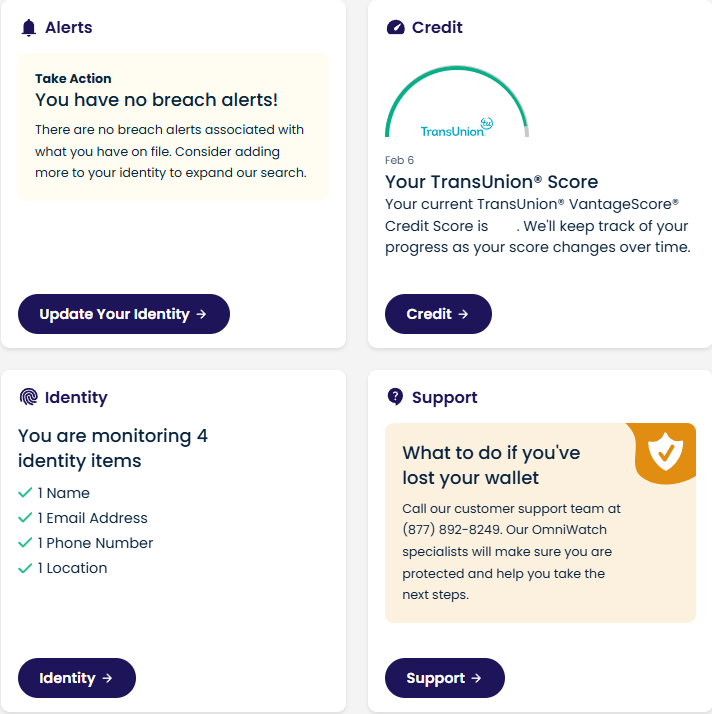Select the Alerts card heading

(69, 28)
